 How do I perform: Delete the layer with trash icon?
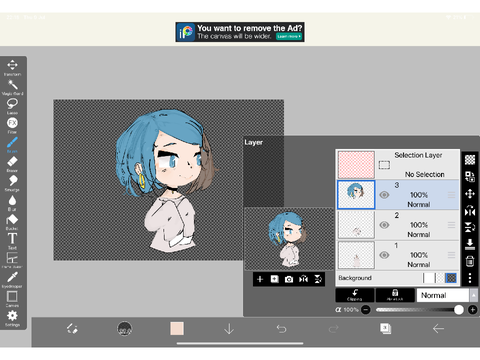click(470, 261)
